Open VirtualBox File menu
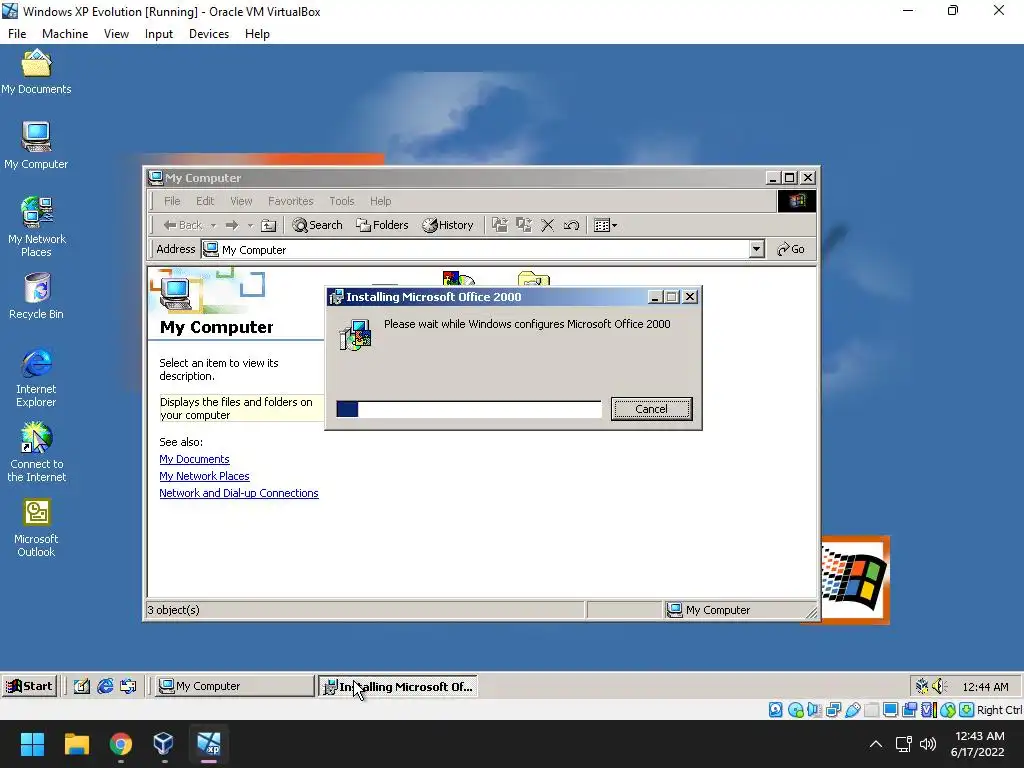The image size is (1024, 768). click(17, 34)
